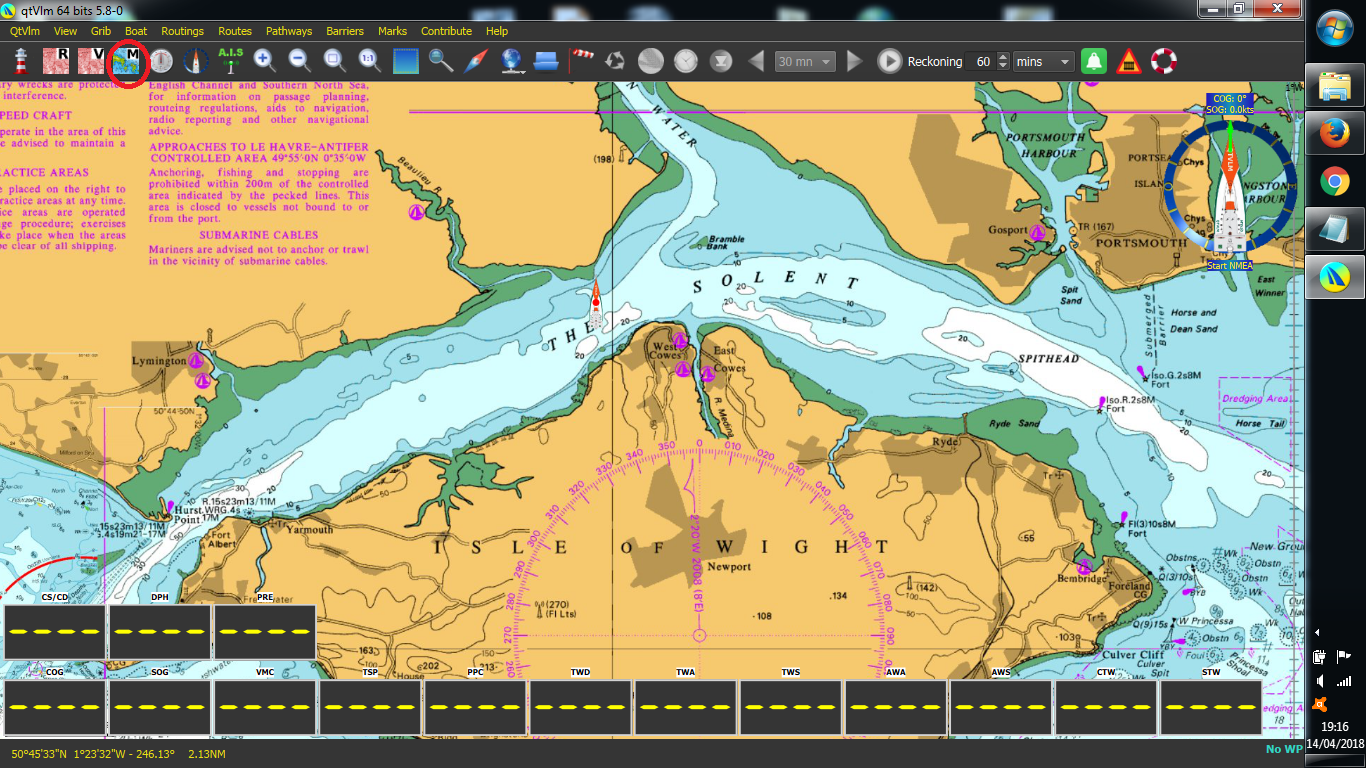Screen dimensions: 1366x768
Task: Click the lighthouse icon in toolbar
Action: coord(20,62)
